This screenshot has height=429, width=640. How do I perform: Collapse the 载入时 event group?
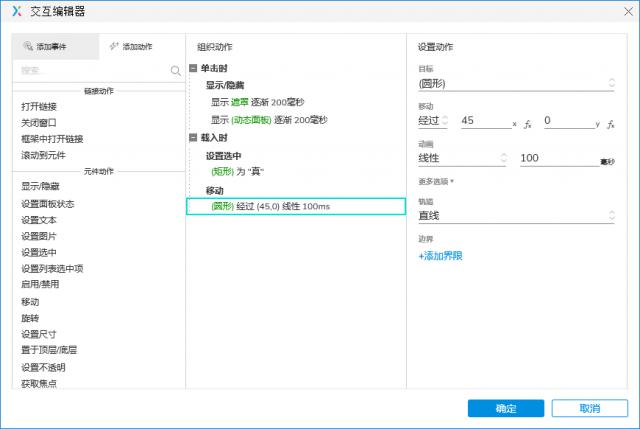click(194, 138)
